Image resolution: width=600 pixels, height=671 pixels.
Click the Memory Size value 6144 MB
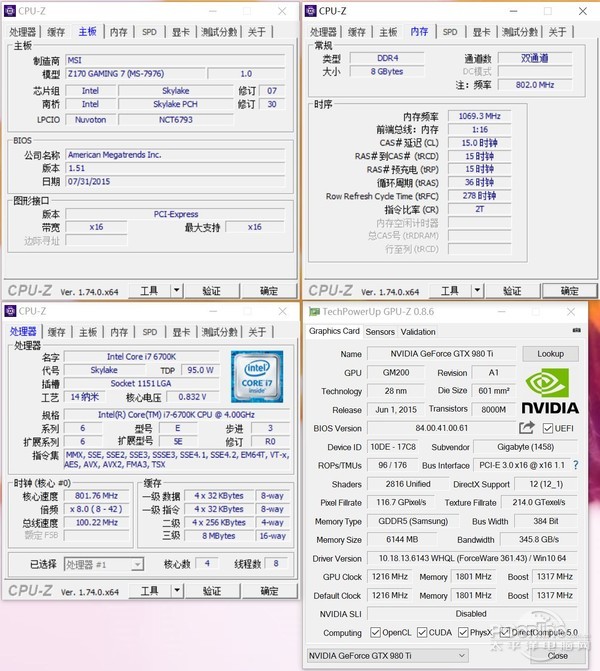[x=402, y=539]
